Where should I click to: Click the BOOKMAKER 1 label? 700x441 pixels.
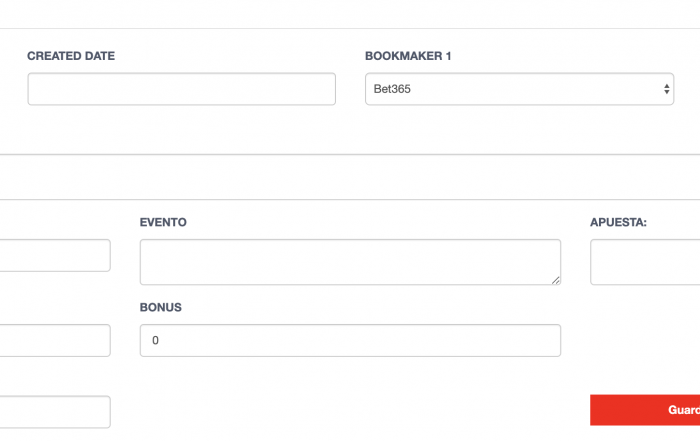[408, 56]
